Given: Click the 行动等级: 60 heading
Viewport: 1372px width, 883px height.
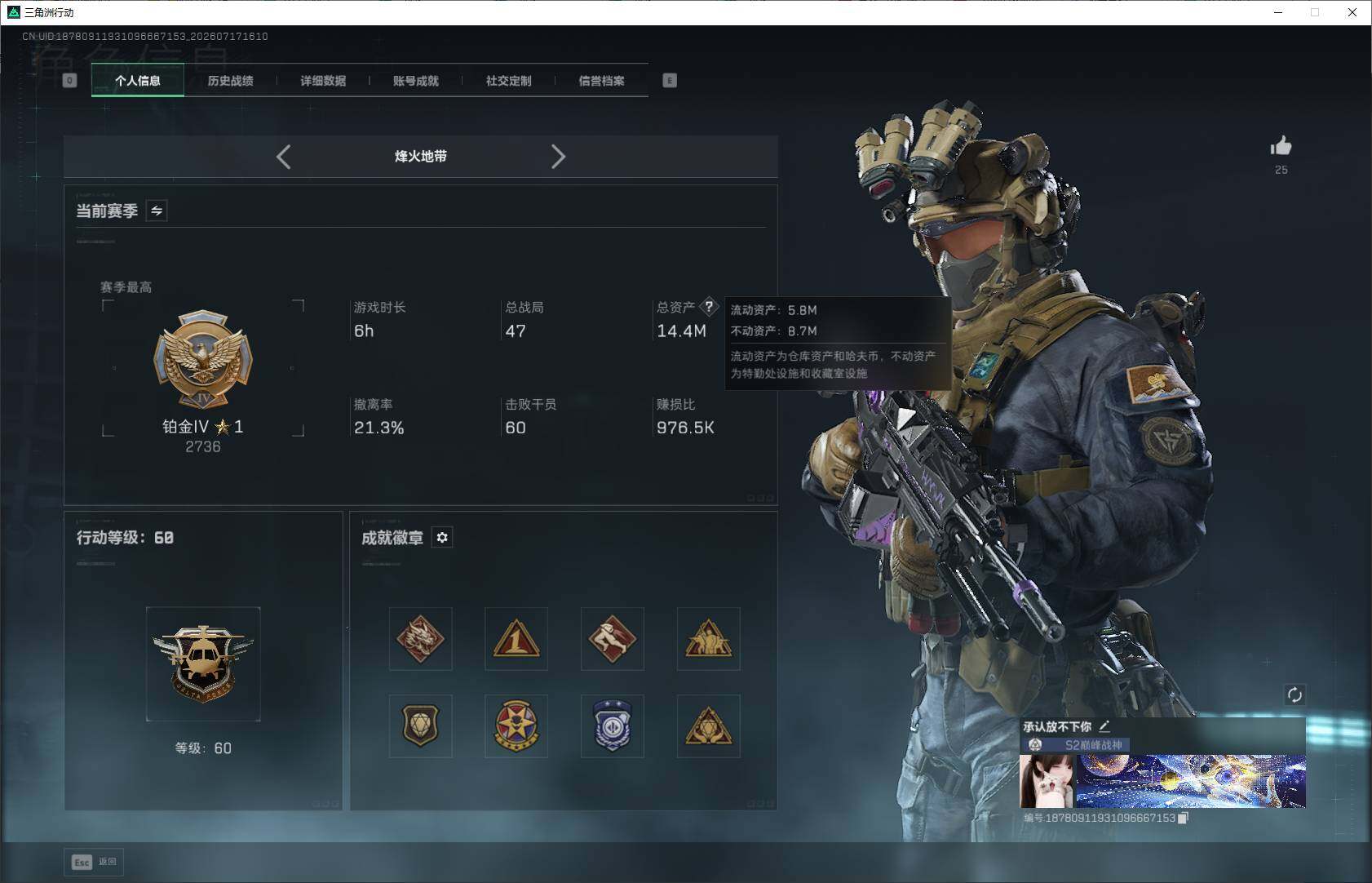Looking at the screenshot, I should [125, 538].
